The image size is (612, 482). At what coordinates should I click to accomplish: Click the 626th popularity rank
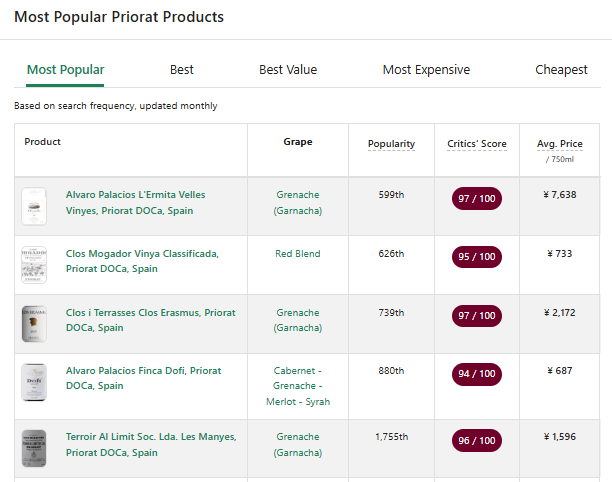click(391, 254)
